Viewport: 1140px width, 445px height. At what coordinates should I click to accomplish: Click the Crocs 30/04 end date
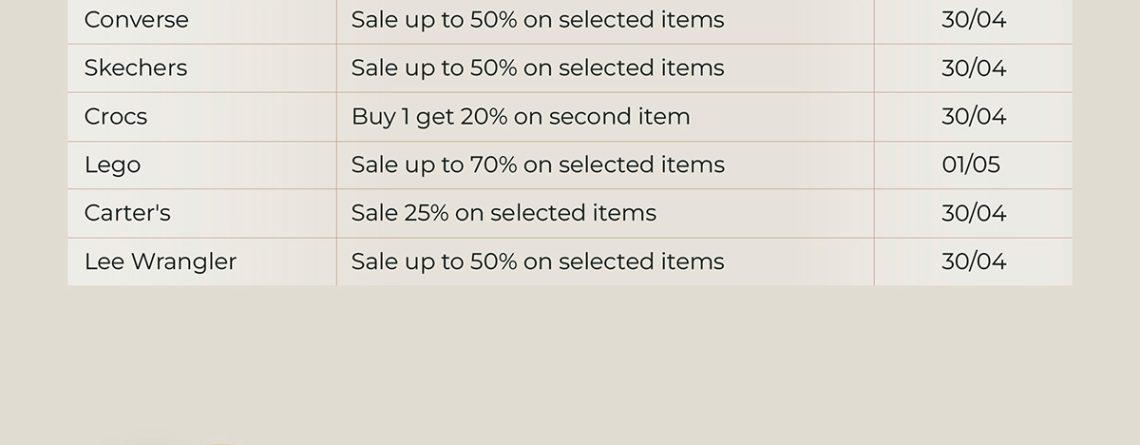[x=974, y=116]
